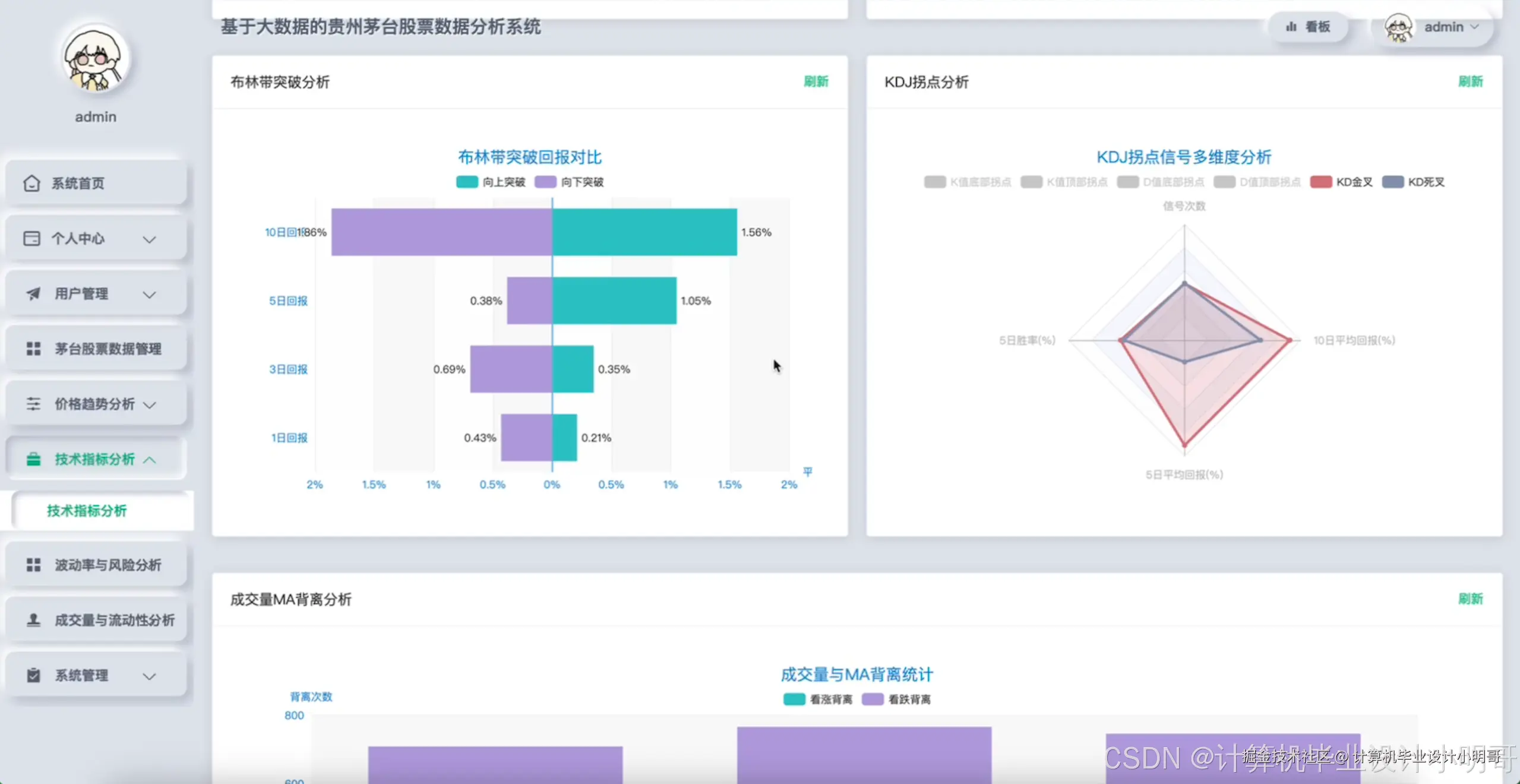Click the briefcase icon beside 技术指标分析
Image resolution: width=1520 pixels, height=784 pixels.
coord(34,460)
